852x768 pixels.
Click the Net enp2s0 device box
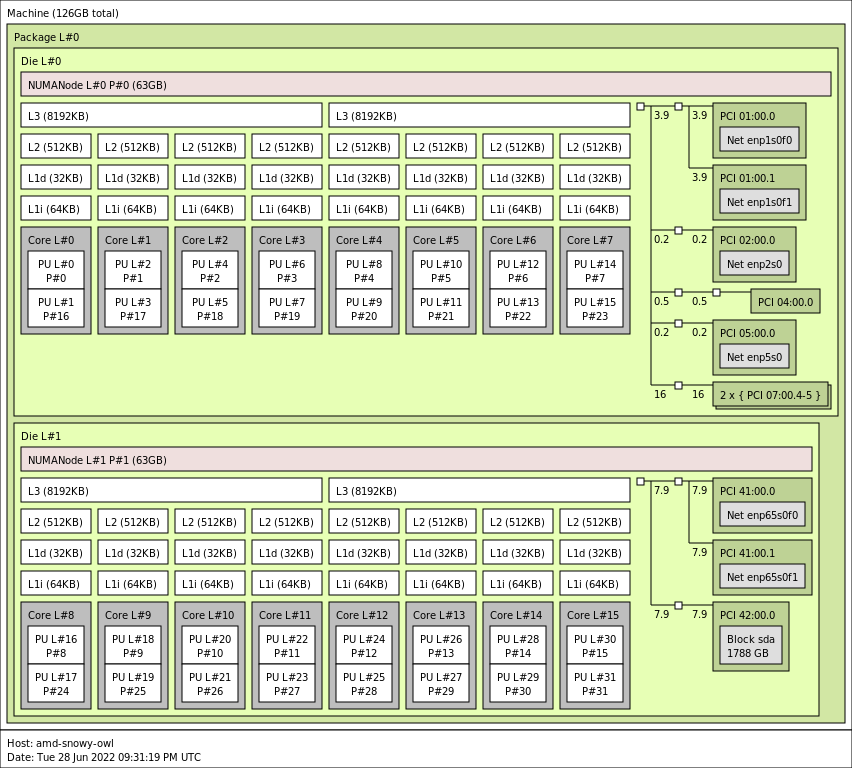(754, 264)
